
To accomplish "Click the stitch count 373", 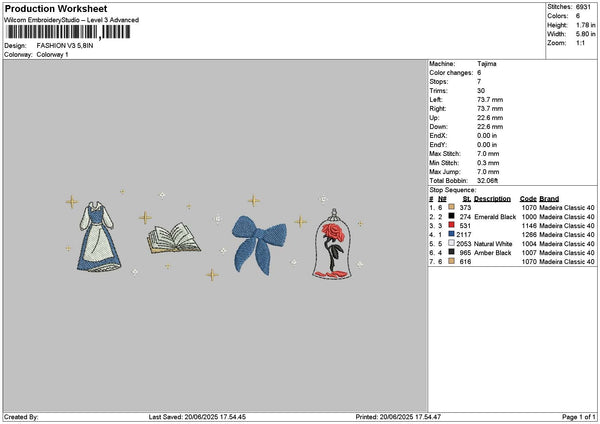I will [x=465, y=208].
